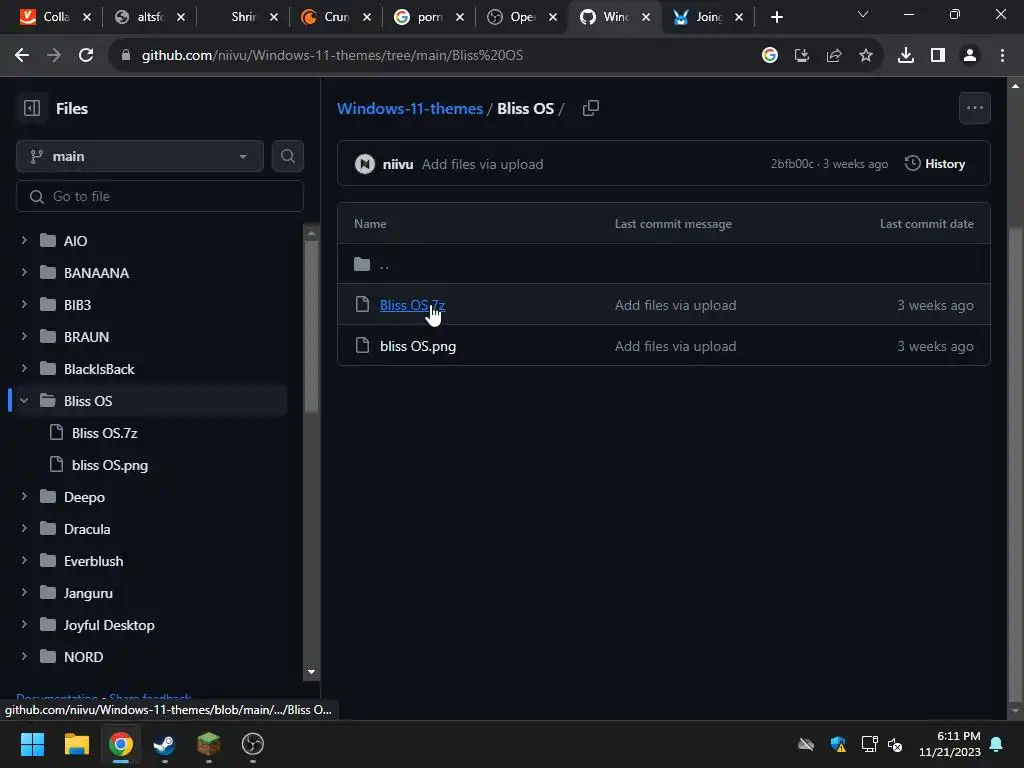Collapse the Files side panel icon
Image resolution: width=1024 pixels, height=768 pixels.
point(31,108)
